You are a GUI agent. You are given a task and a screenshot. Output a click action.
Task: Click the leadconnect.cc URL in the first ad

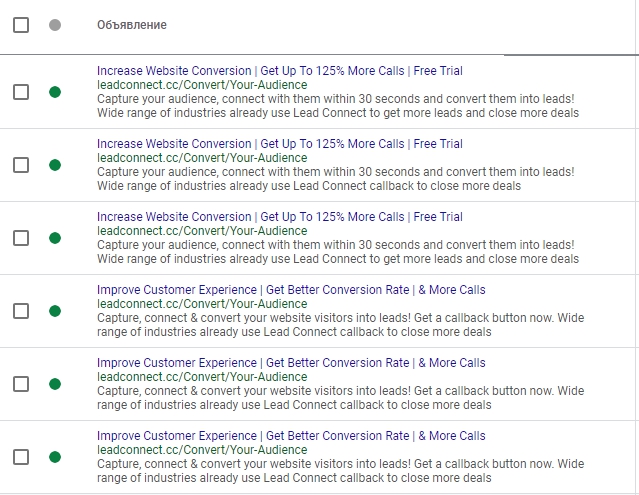[x=202, y=85]
